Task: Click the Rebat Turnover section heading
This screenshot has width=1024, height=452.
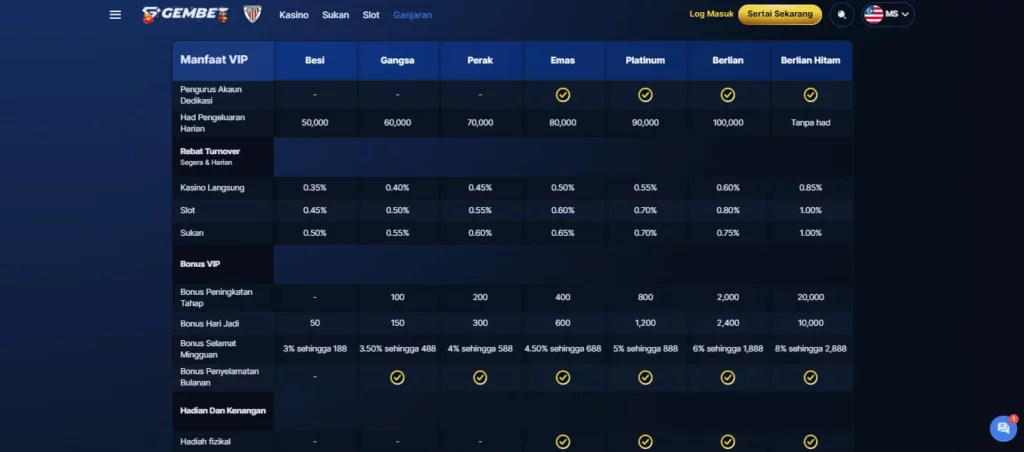Action: click(210, 151)
